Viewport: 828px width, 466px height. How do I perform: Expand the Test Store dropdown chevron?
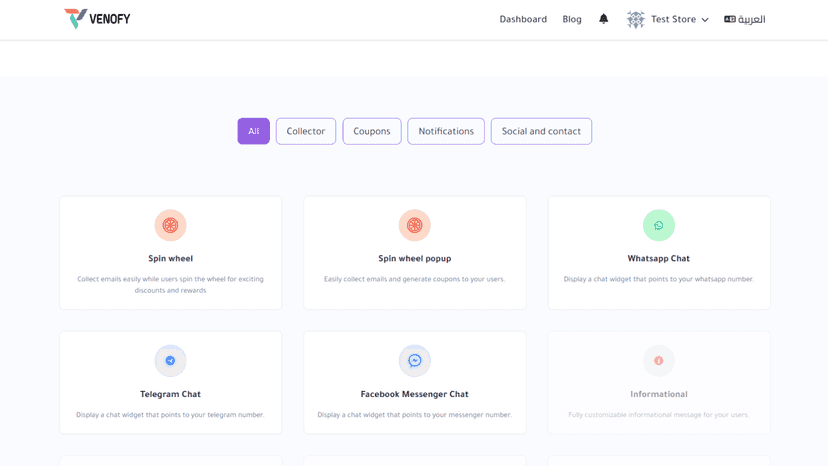coord(705,20)
